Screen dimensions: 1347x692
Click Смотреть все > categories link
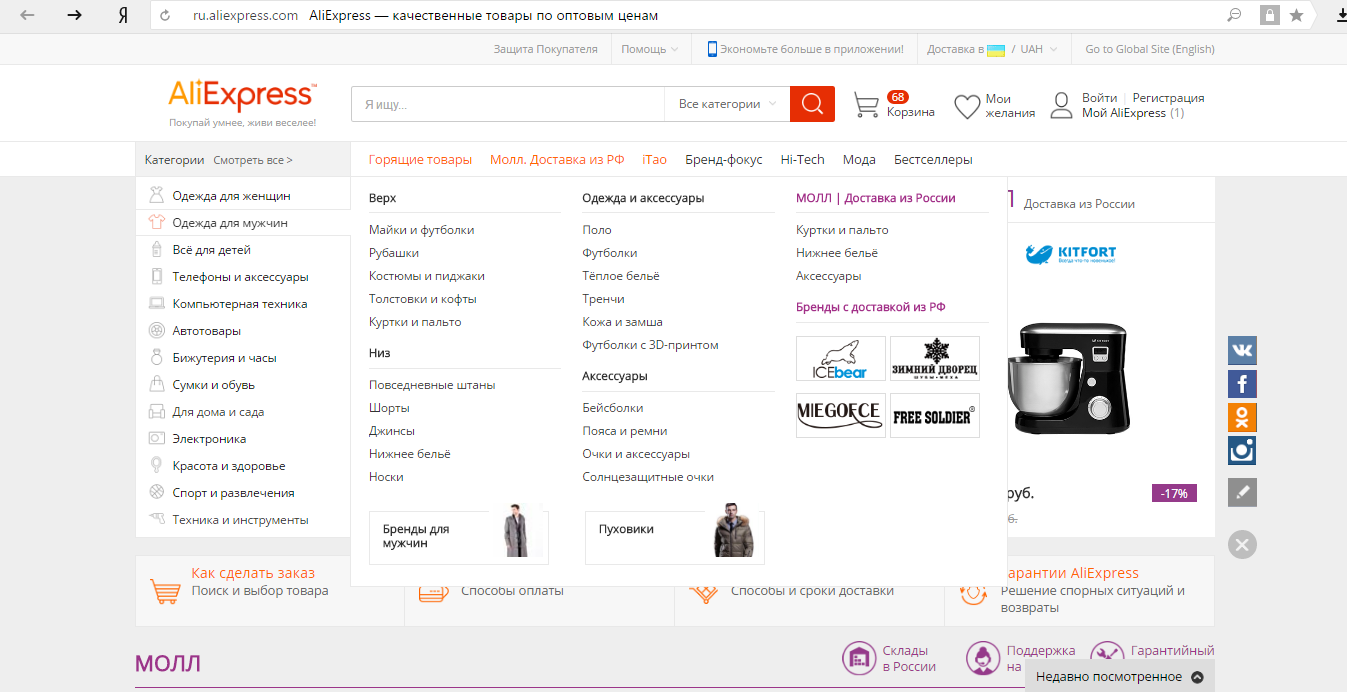click(x=253, y=160)
